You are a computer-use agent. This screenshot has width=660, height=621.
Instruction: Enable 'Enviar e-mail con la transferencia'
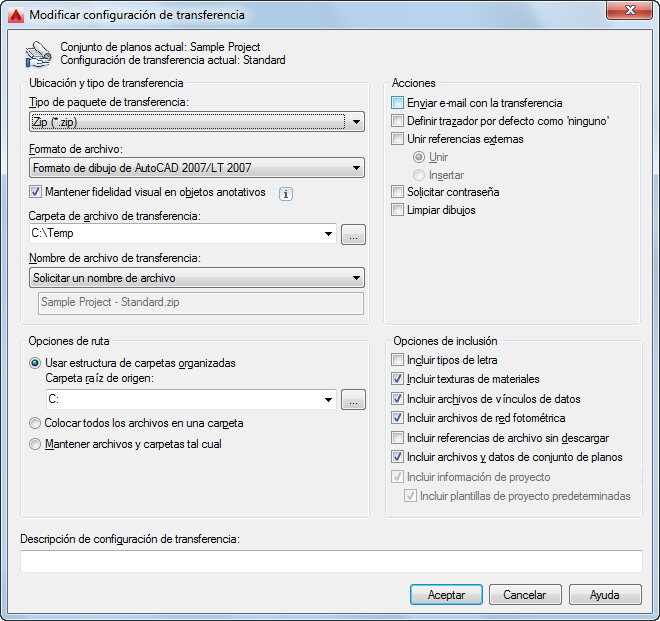coord(397,103)
